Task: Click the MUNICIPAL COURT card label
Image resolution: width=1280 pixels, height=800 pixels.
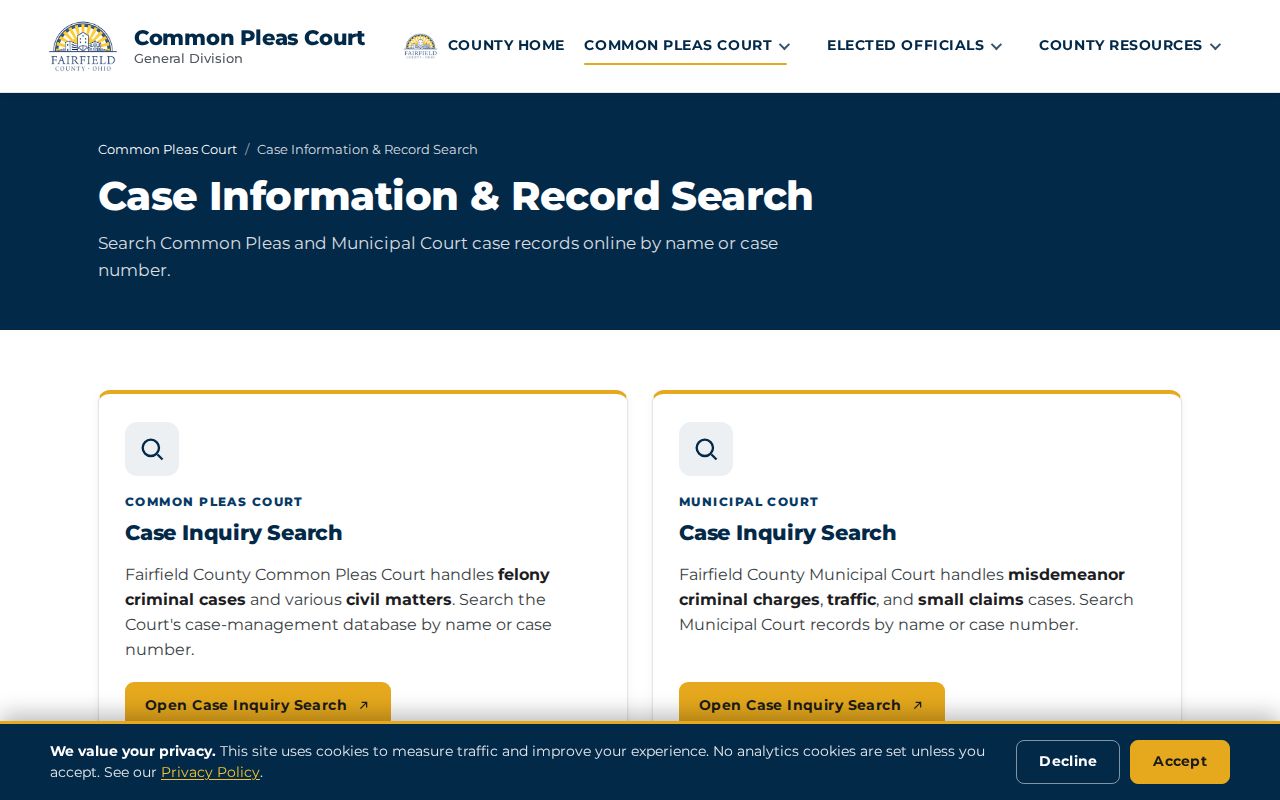Action: pyautogui.click(x=749, y=502)
